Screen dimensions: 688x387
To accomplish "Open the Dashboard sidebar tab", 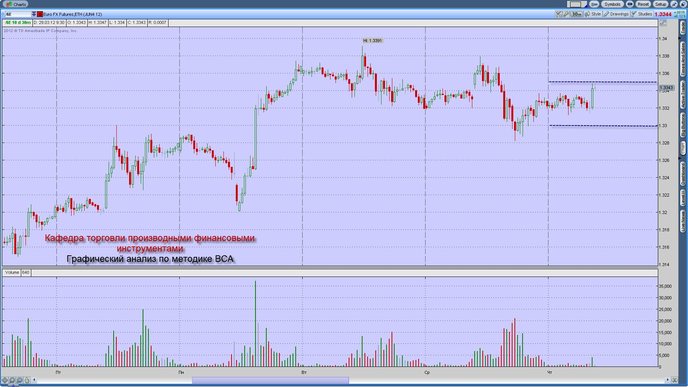I will [x=683, y=173].
